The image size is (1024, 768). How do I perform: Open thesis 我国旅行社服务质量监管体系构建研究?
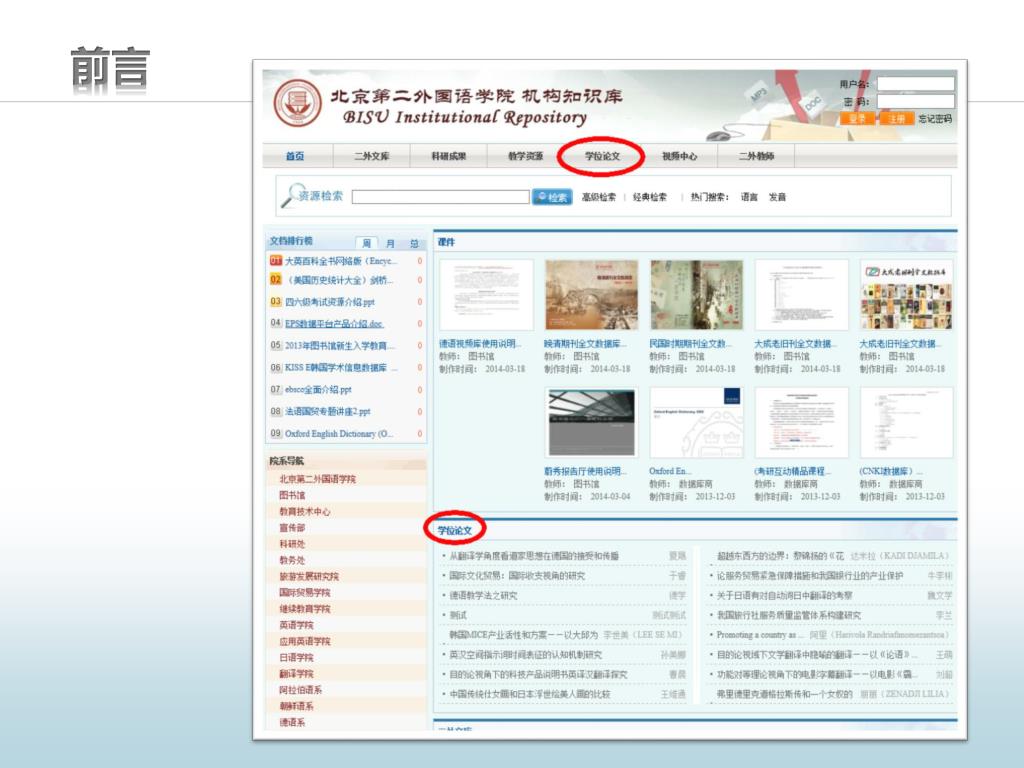coord(789,615)
